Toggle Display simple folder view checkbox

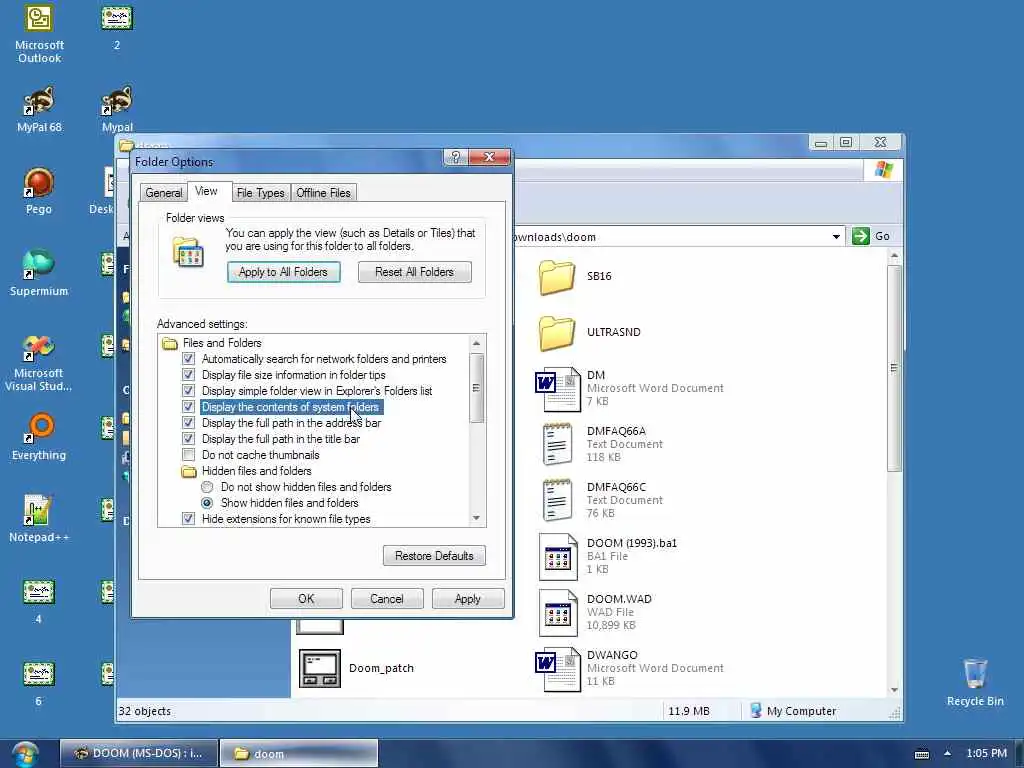pyautogui.click(x=188, y=391)
